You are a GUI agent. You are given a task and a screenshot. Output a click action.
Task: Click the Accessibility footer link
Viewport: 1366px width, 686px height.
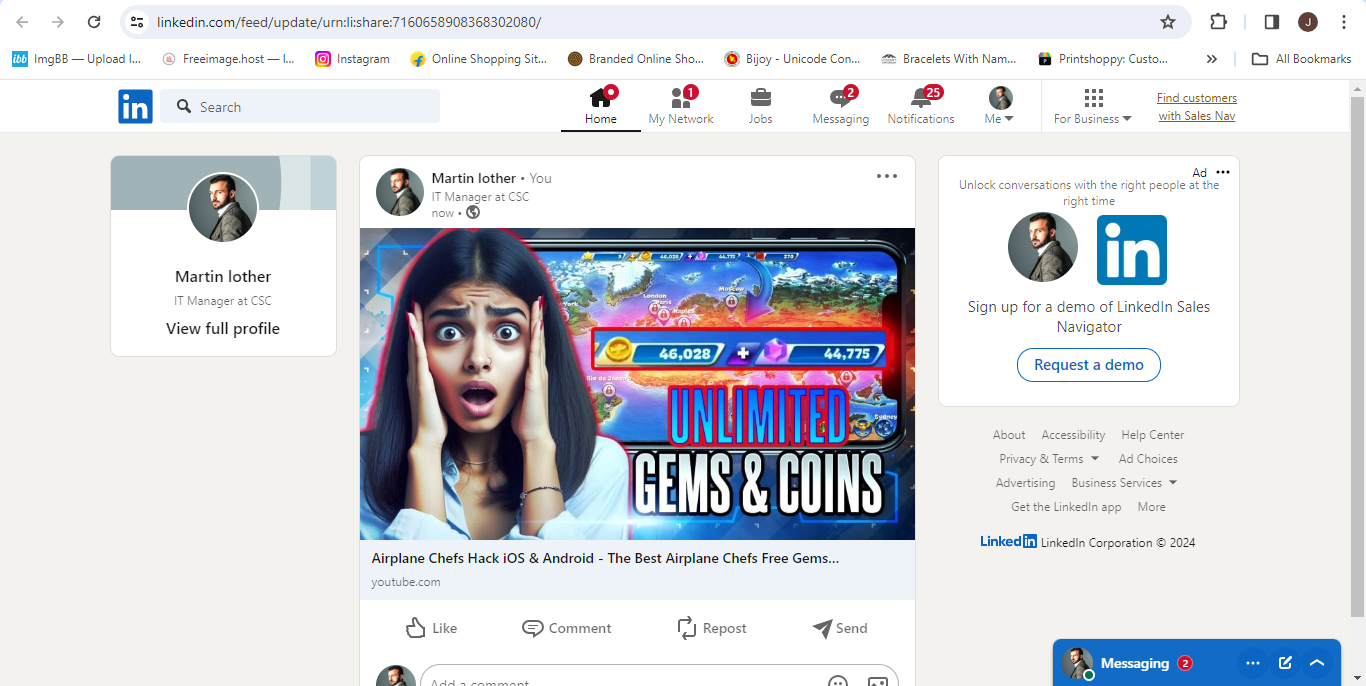(x=1073, y=435)
